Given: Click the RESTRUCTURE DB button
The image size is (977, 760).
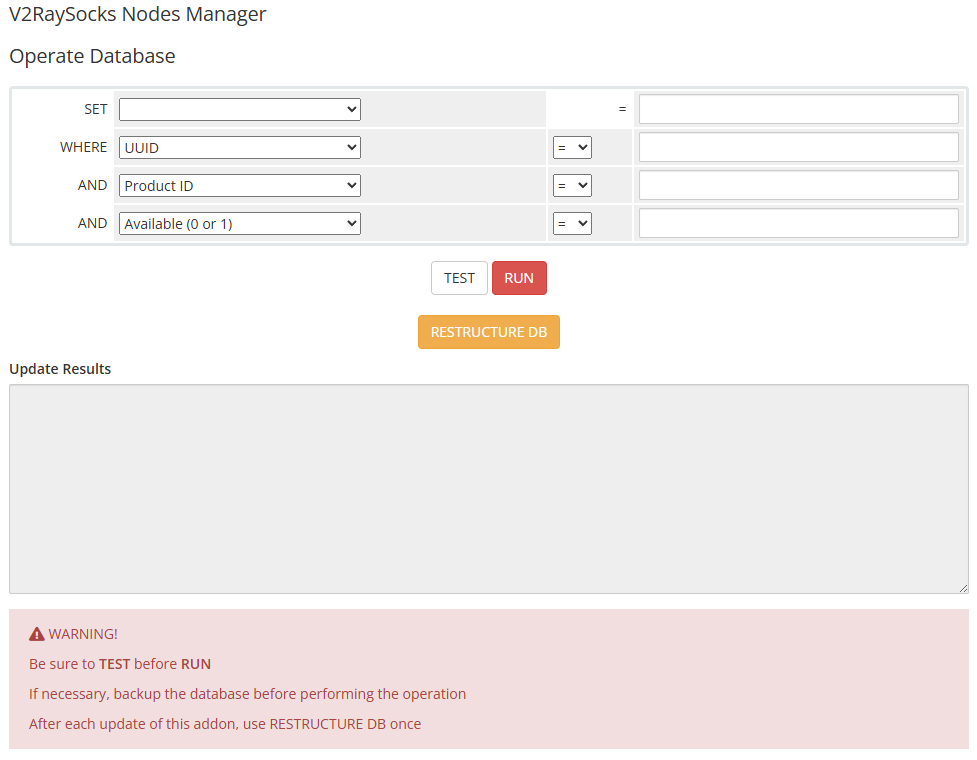Looking at the screenshot, I should (488, 332).
